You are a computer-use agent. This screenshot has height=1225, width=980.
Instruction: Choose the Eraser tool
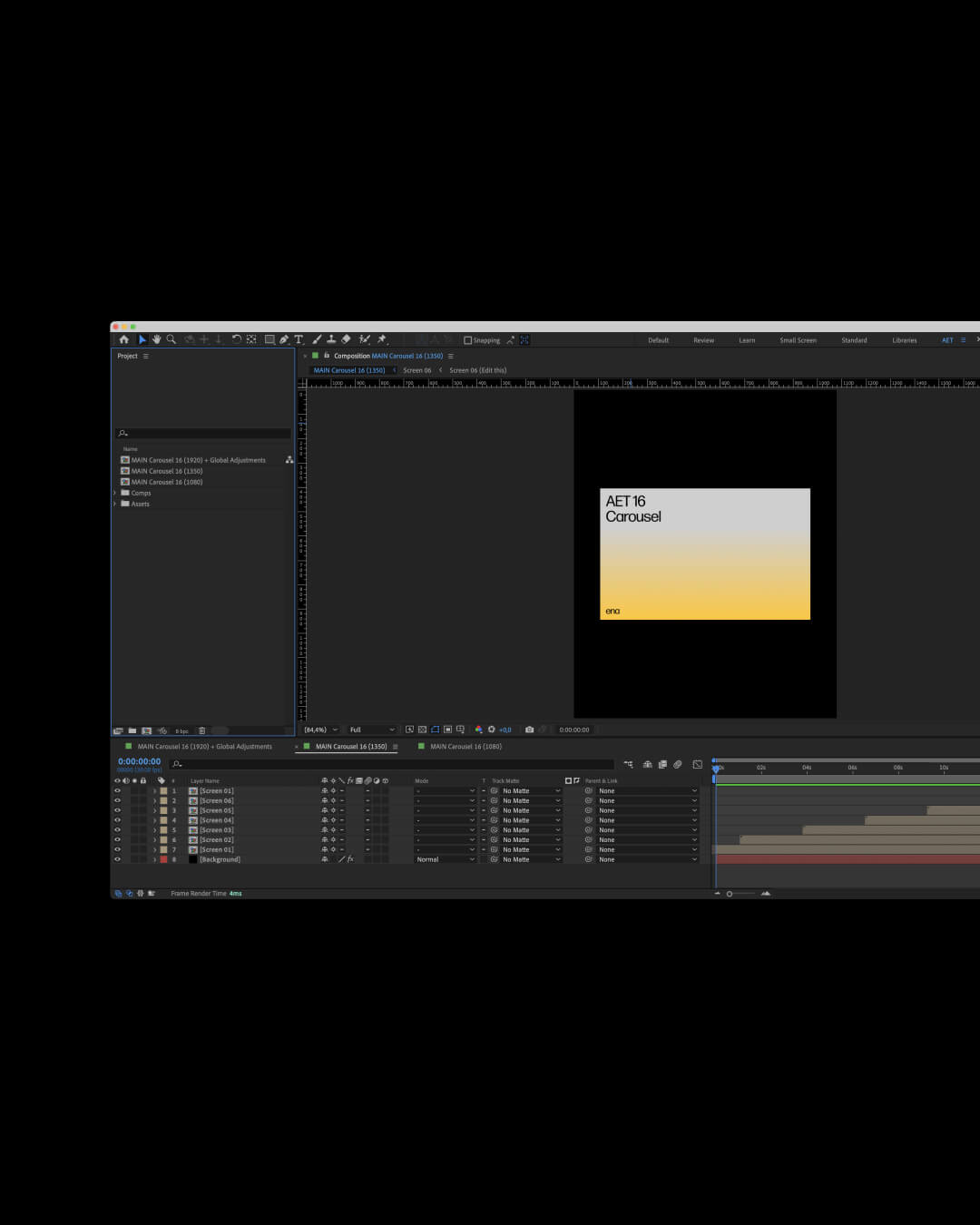(x=346, y=339)
